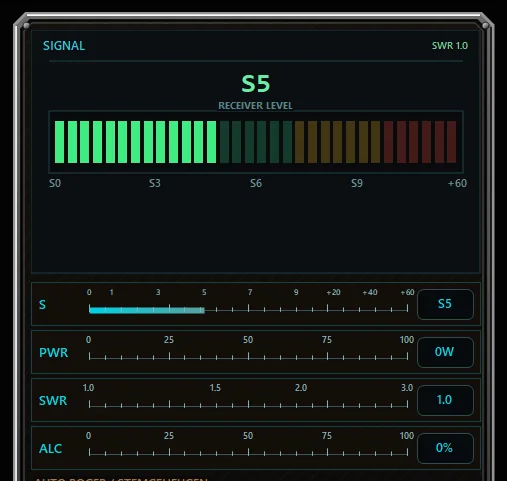Click the 0W power value box
Screen dimensions: 507x481
[x=445, y=352]
